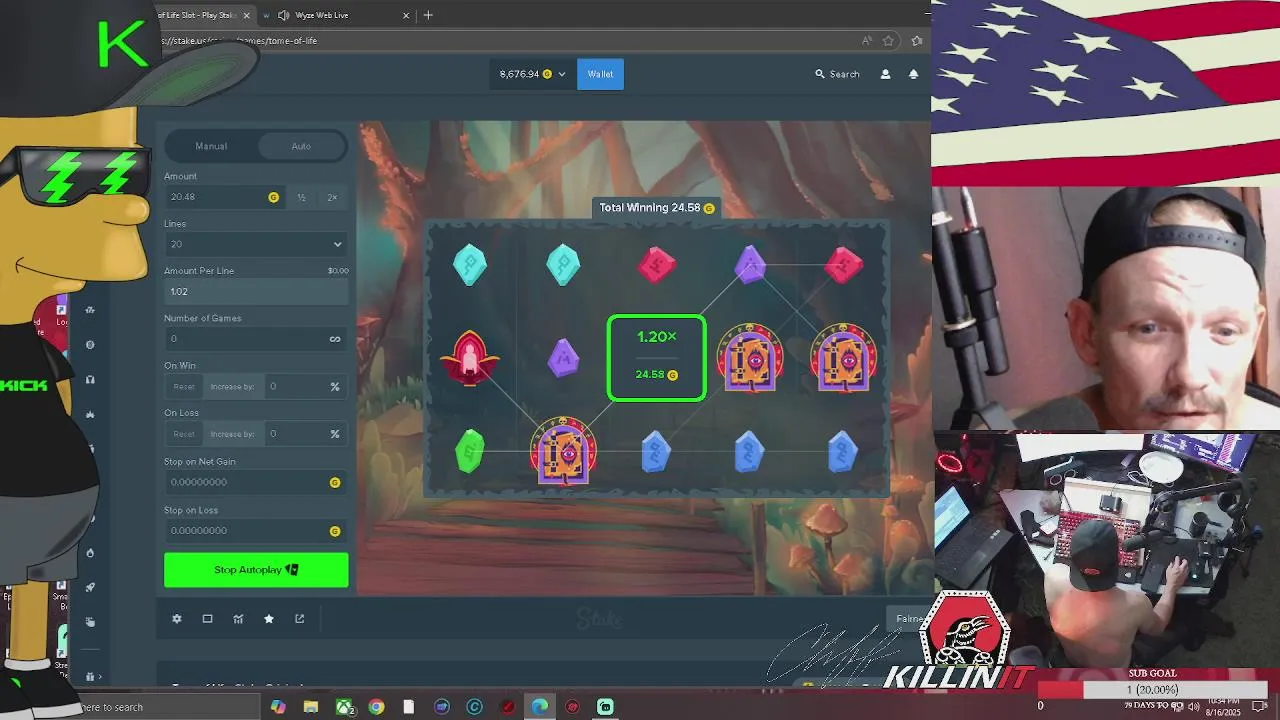The width and height of the screenshot is (1280, 720).
Task: Click the Read aloud icon in address bar
Action: [x=867, y=41]
